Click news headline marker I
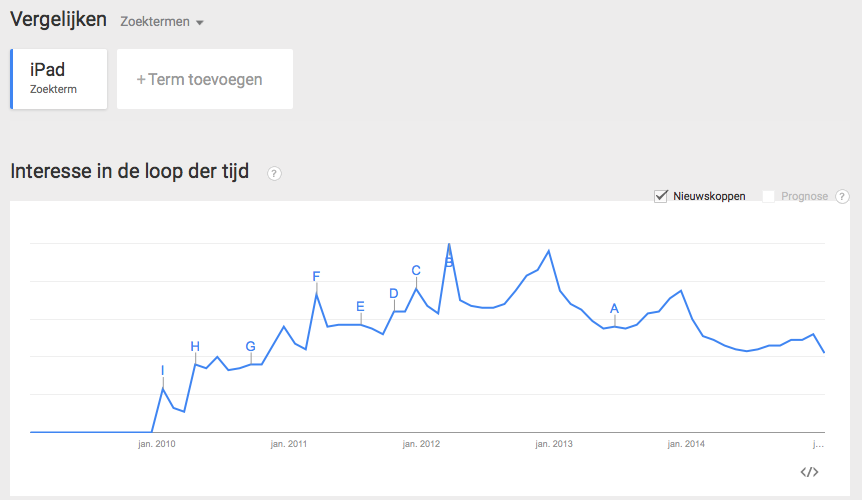 pos(162,371)
